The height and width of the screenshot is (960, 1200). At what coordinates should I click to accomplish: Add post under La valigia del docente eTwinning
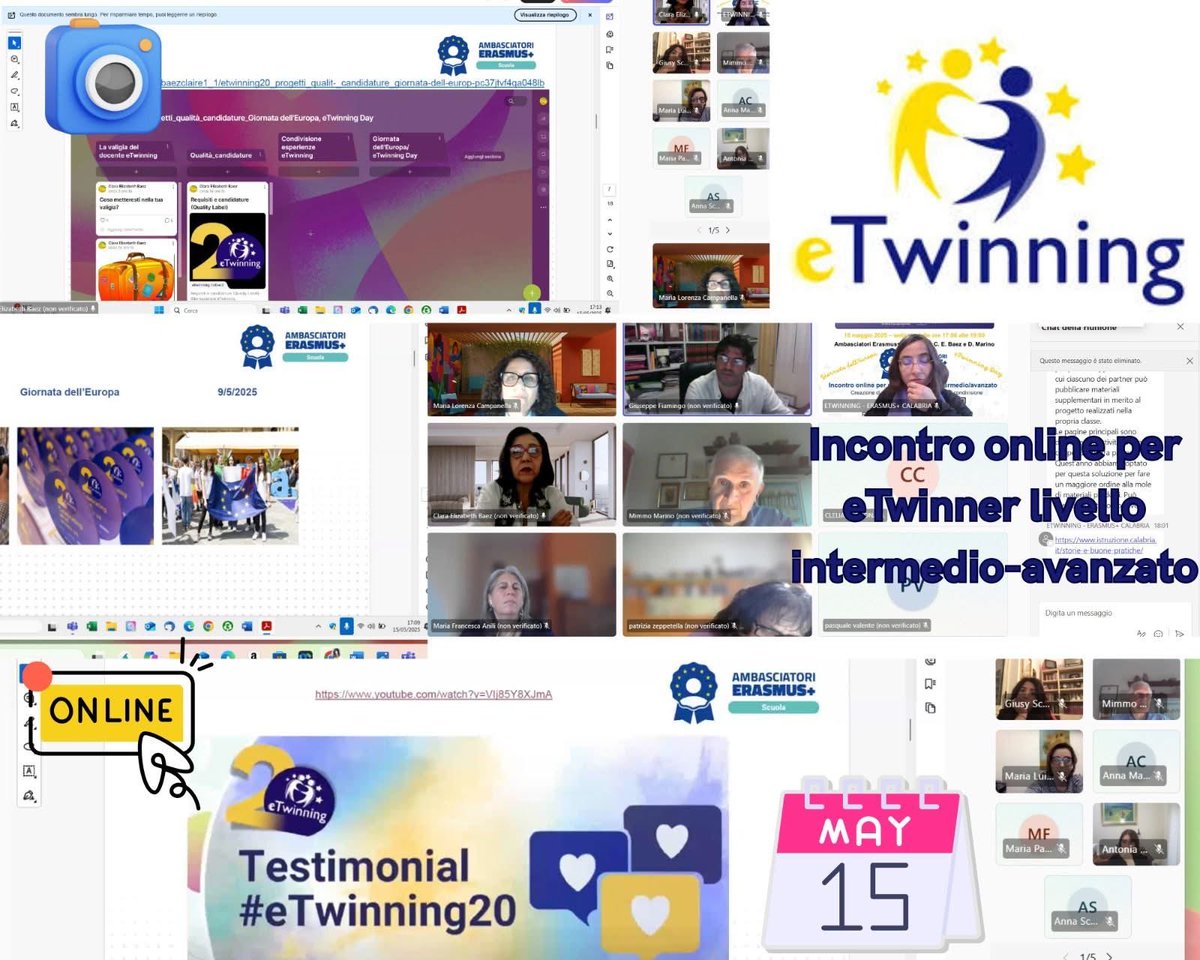click(136, 171)
